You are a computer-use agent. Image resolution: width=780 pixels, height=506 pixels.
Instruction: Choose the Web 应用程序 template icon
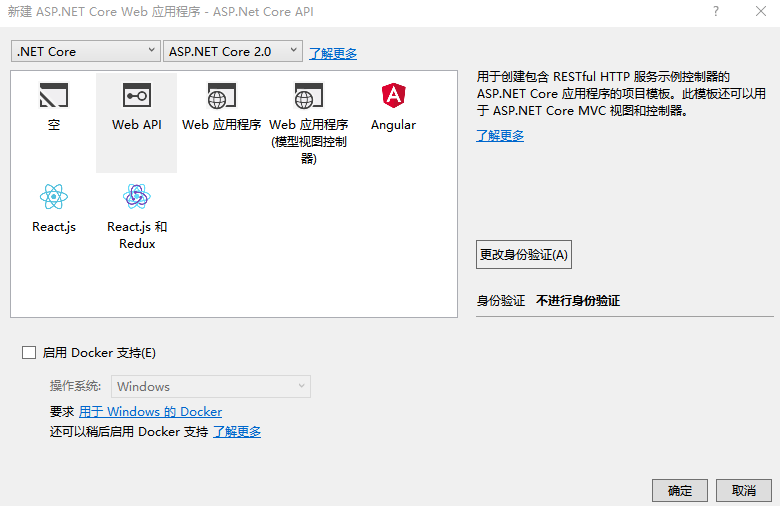[x=221, y=95]
